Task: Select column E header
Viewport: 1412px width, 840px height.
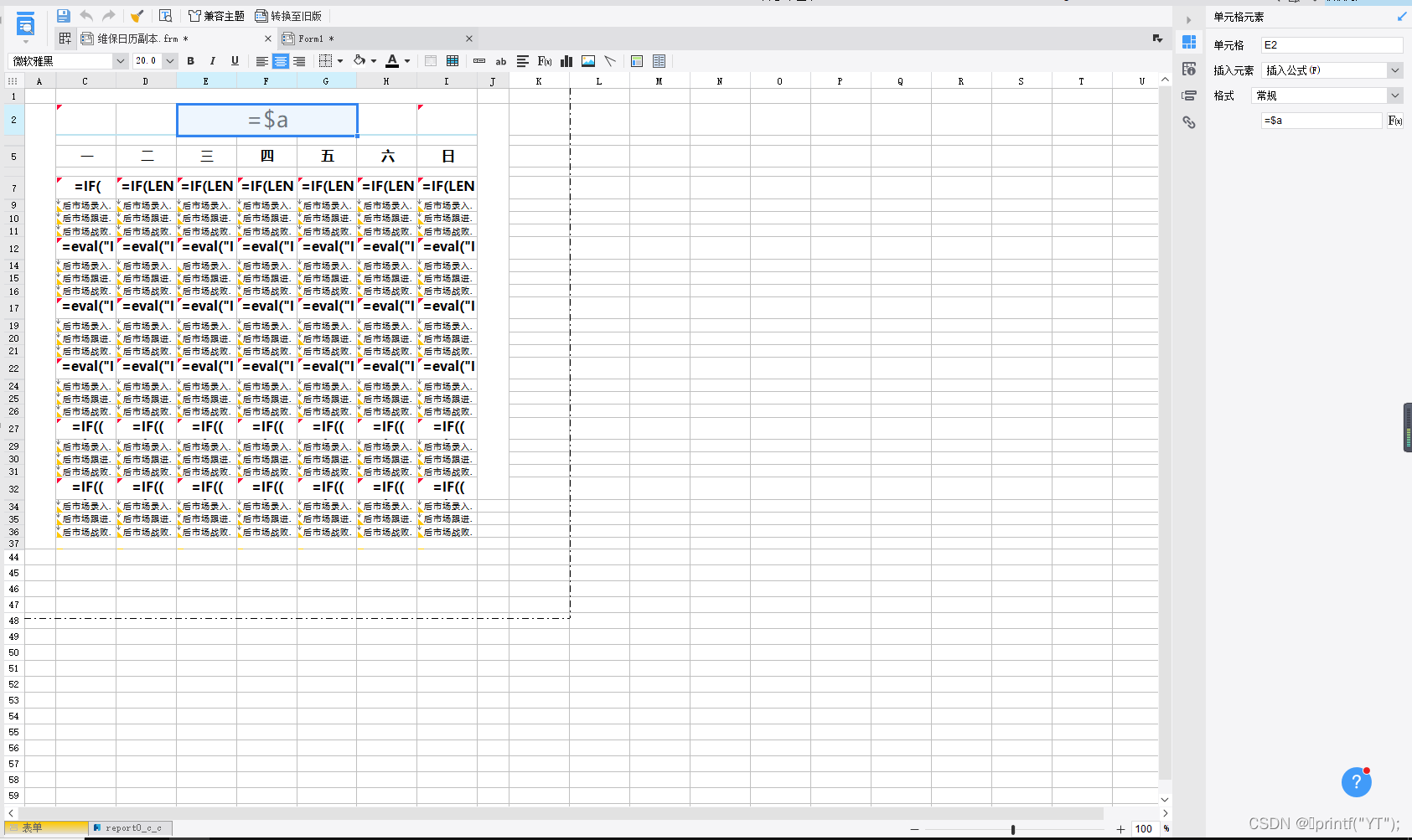Action: click(x=206, y=81)
